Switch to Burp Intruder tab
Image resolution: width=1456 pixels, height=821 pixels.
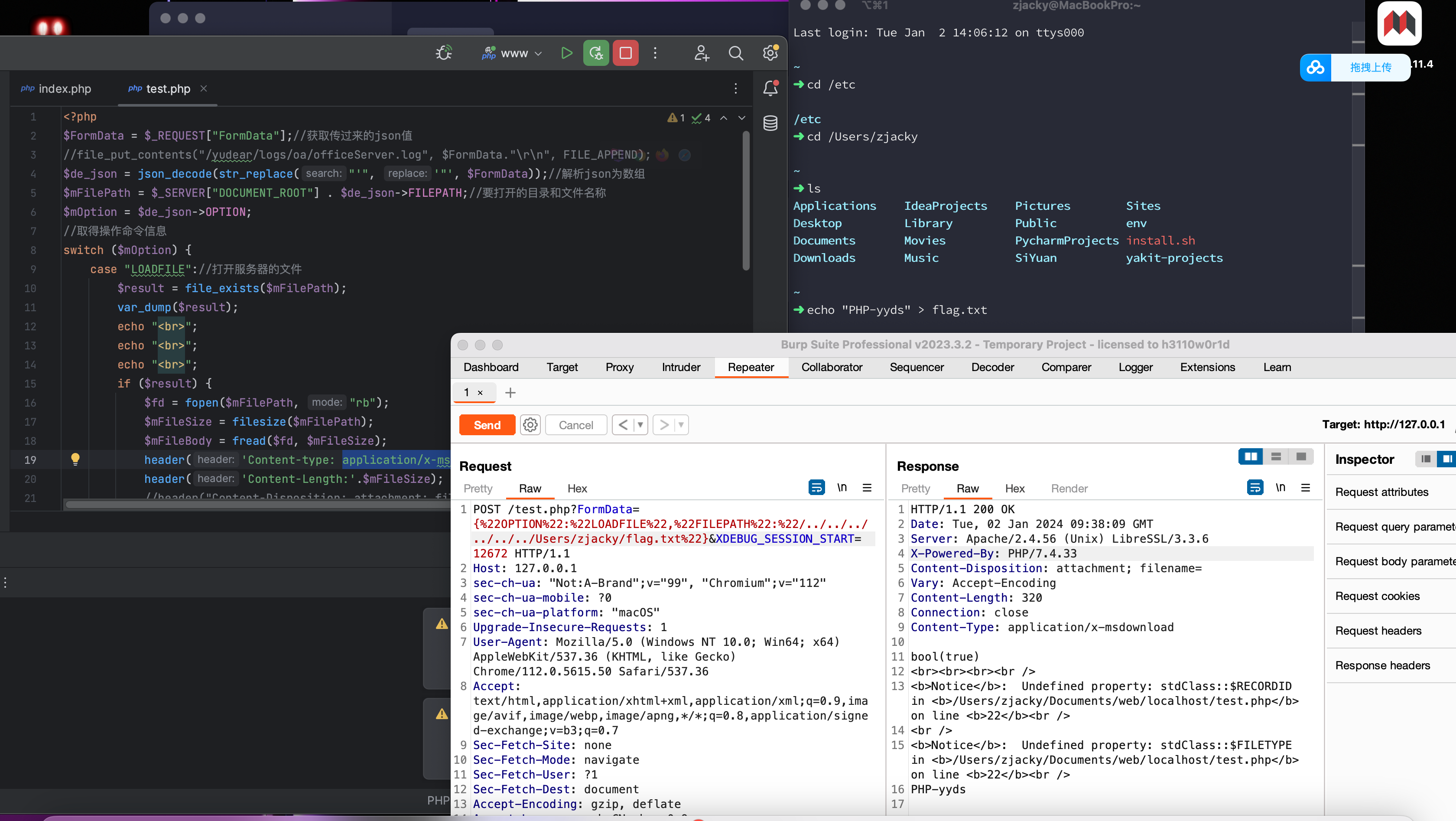(681, 367)
